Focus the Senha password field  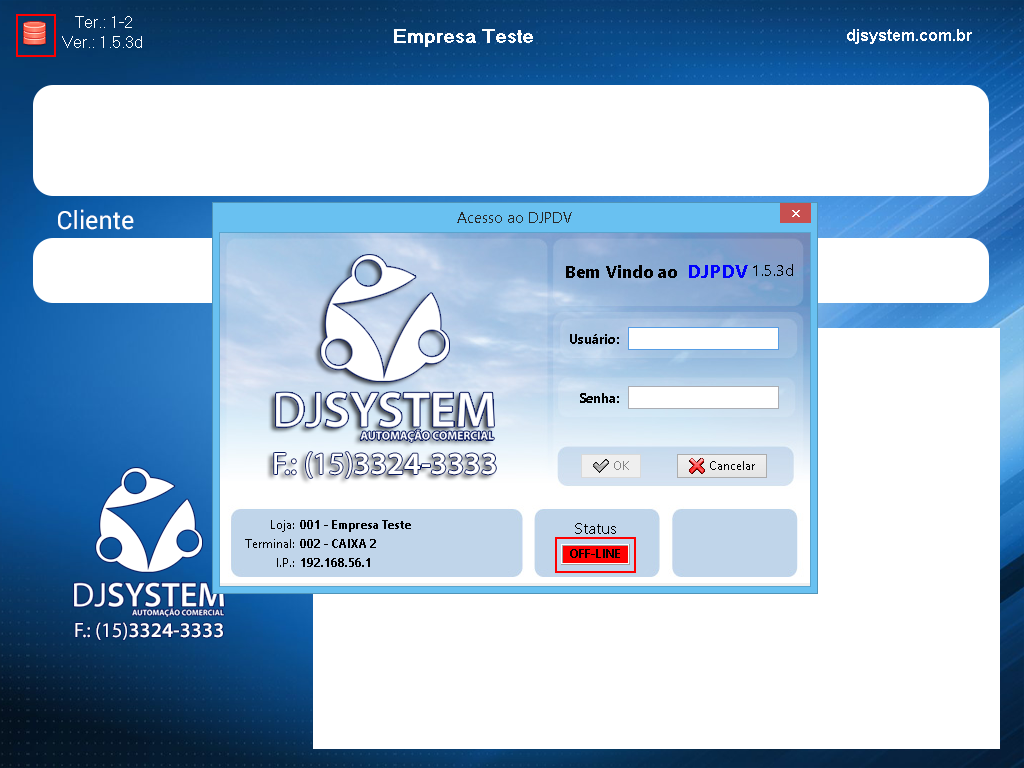(x=703, y=397)
